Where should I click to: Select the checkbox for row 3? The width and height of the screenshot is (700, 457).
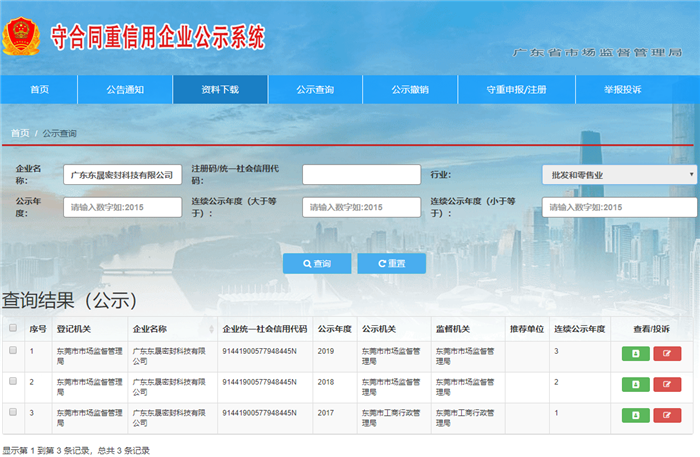(x=13, y=411)
